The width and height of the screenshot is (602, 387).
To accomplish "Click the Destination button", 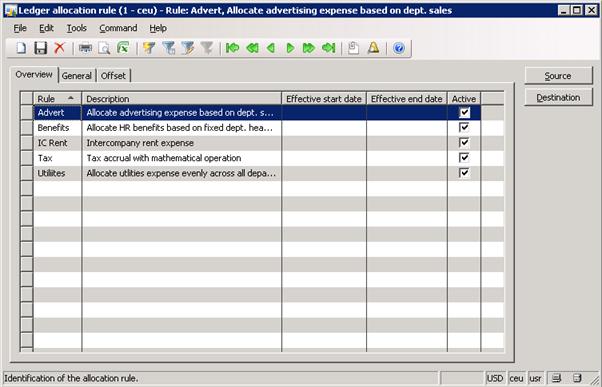I will (558, 98).
